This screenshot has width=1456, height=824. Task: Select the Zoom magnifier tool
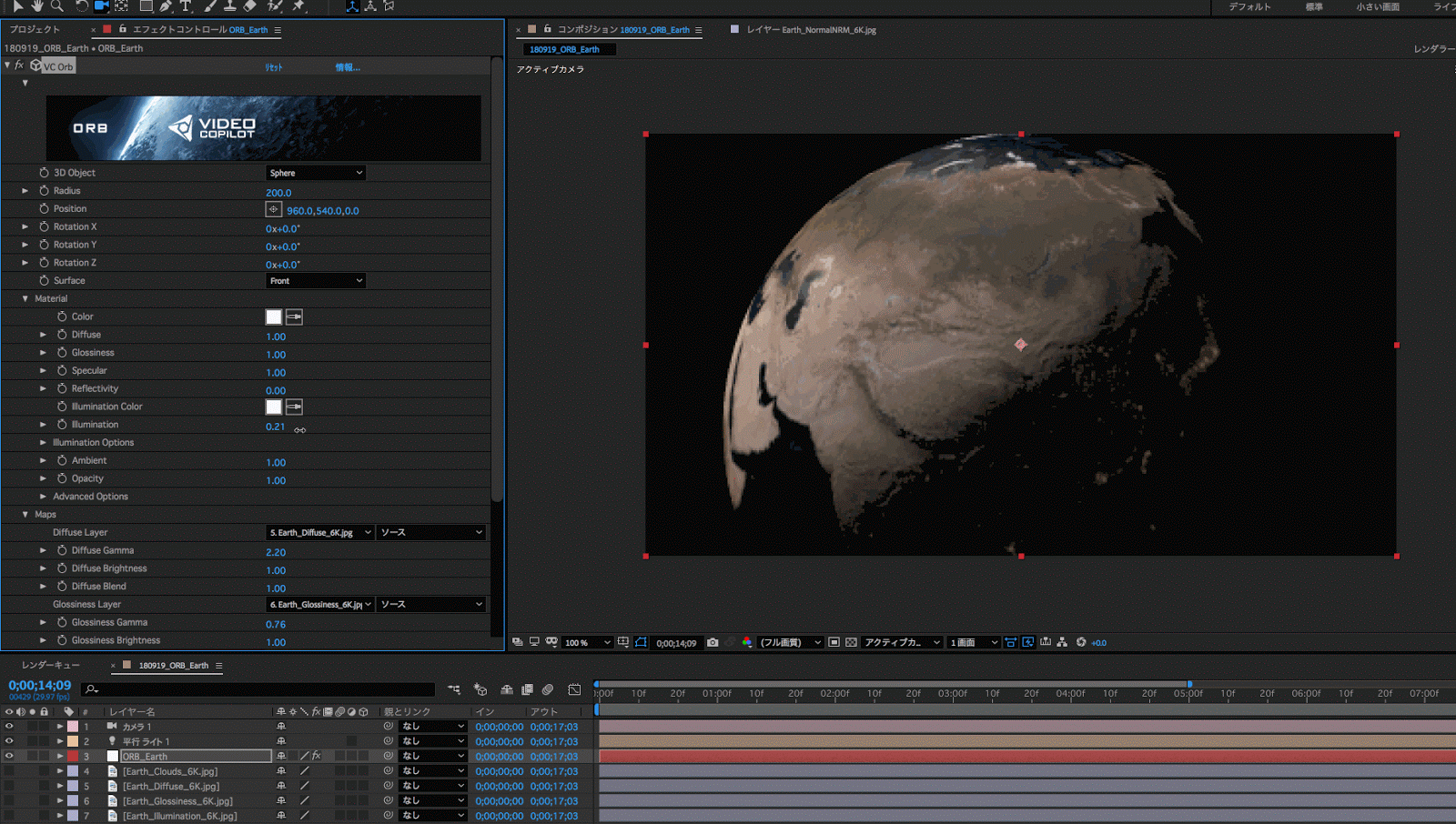[57, 6]
